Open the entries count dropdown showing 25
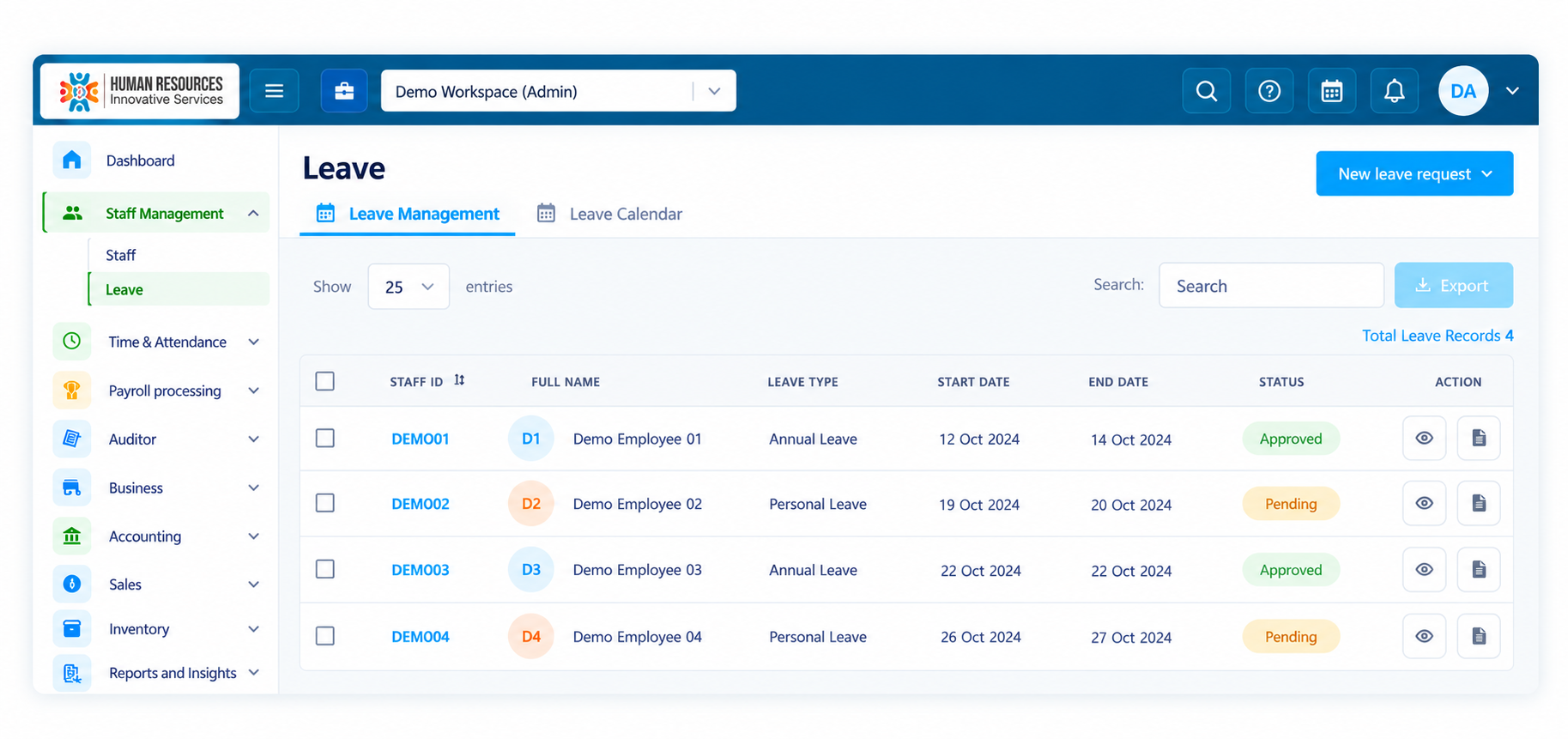 click(x=409, y=287)
